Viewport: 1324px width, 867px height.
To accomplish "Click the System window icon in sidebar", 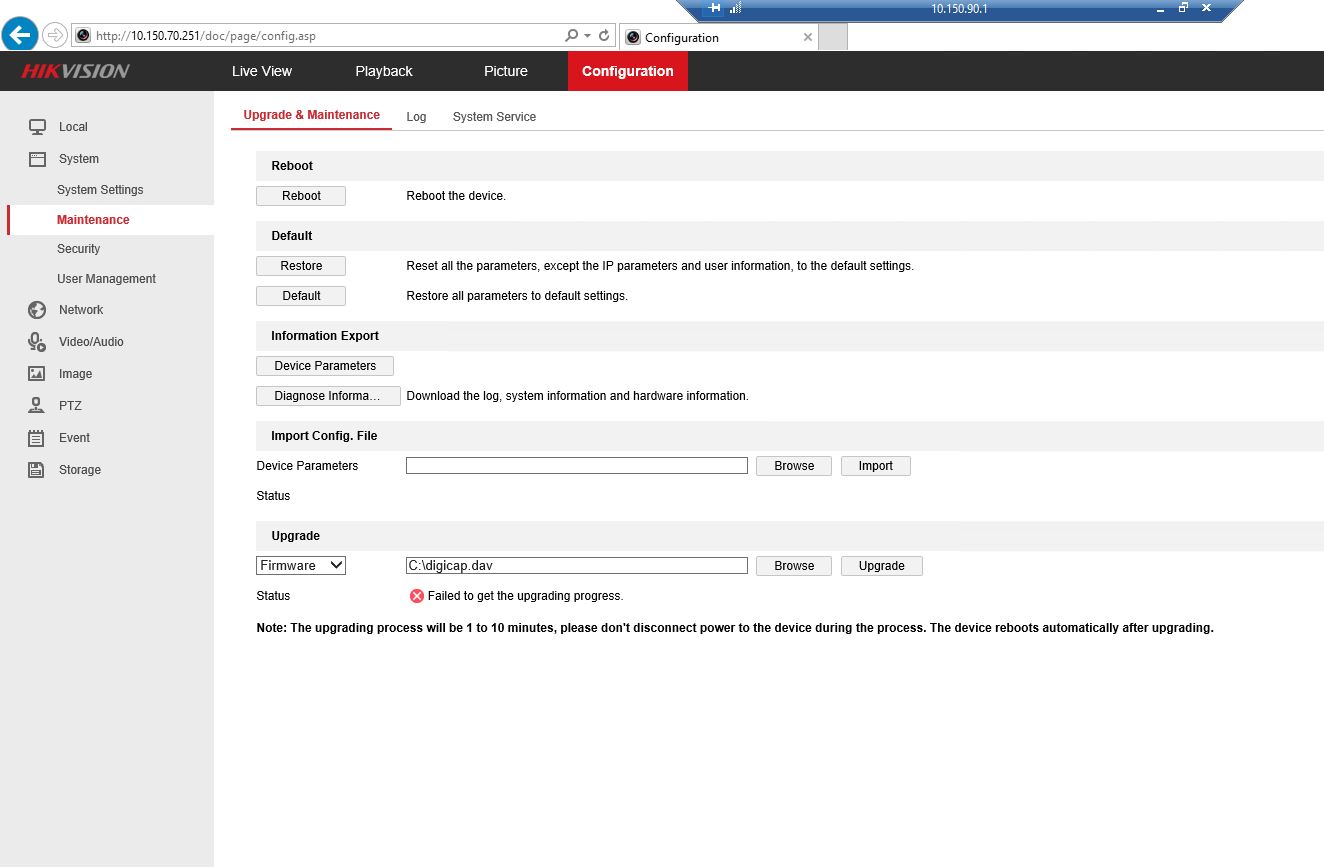I will point(37,159).
